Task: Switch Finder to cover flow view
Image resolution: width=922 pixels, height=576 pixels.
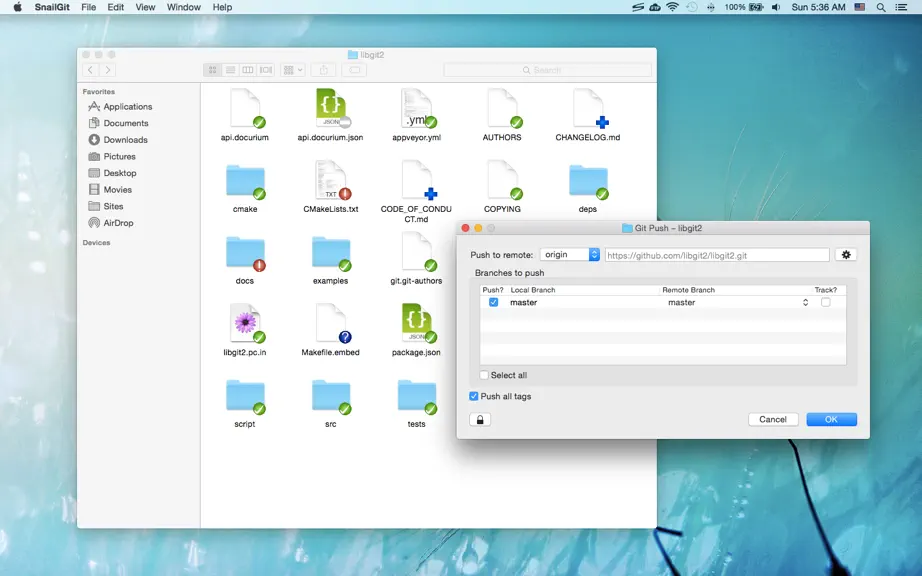Action: [x=266, y=70]
